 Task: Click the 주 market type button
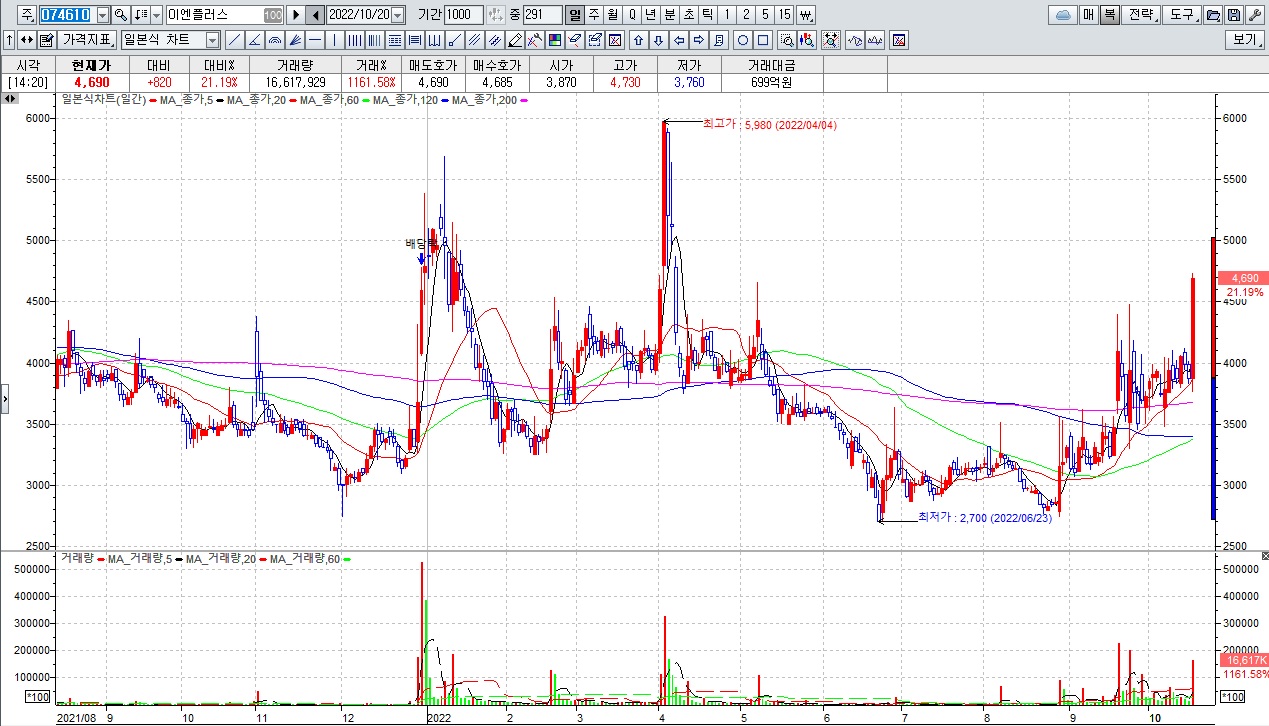pos(26,15)
